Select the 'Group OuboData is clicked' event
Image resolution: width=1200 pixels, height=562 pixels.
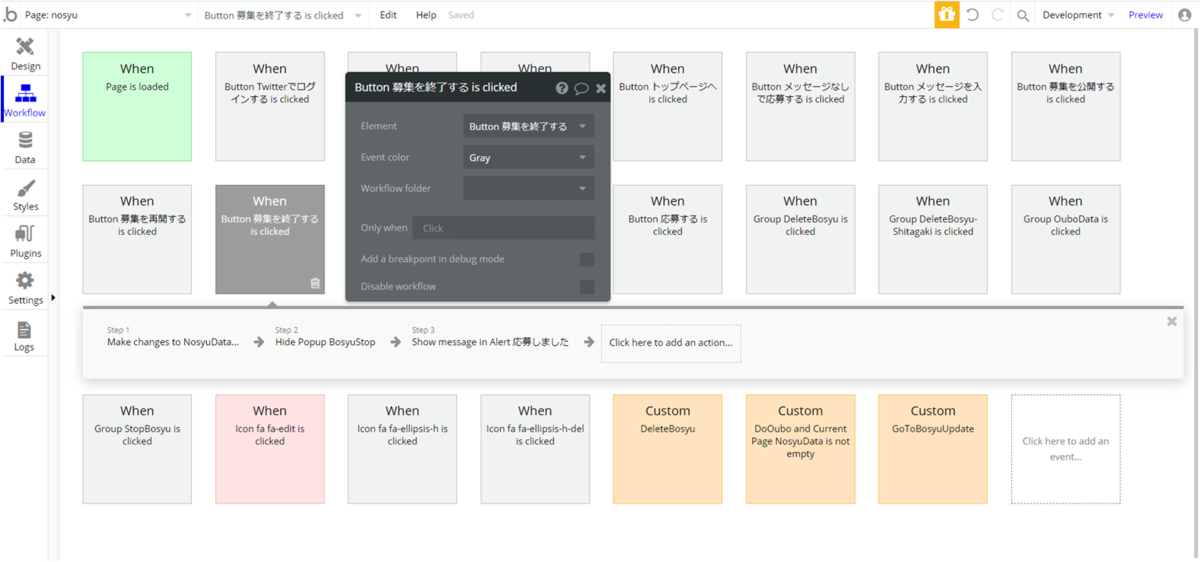(1065, 239)
